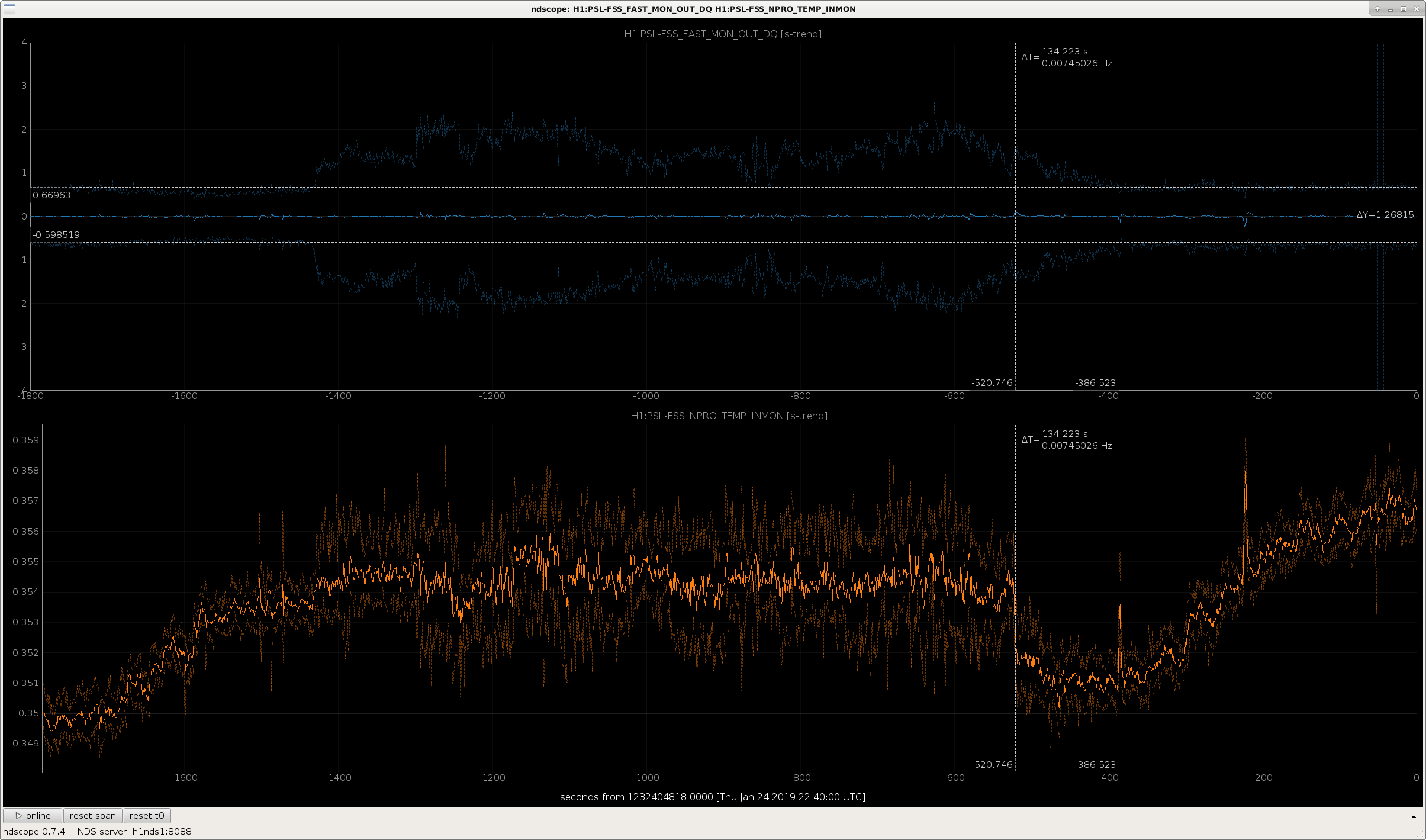
Task: Click the -520.746 cursor label in bottom plot
Action: point(992,764)
